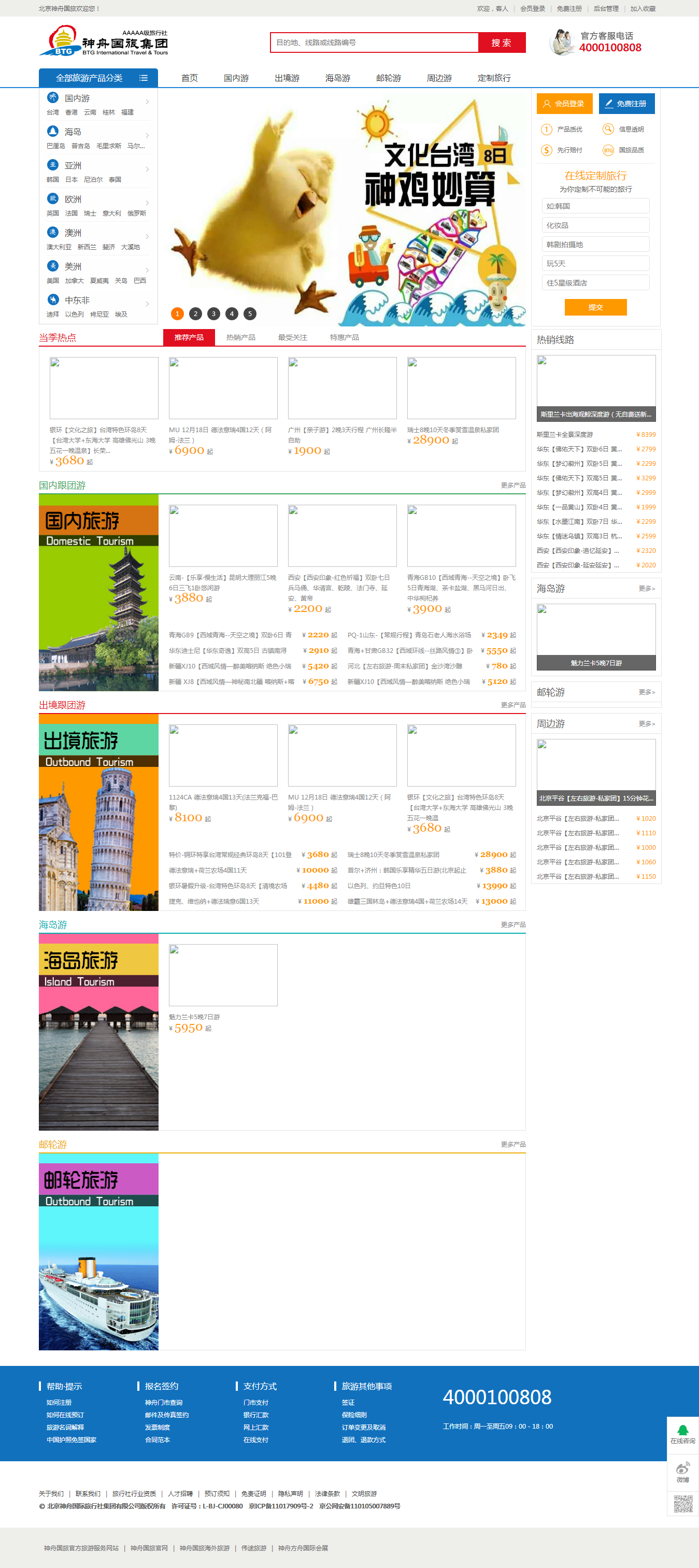
Task: Click the list icon next to 全部旅游产品分类
Action: 144,78
